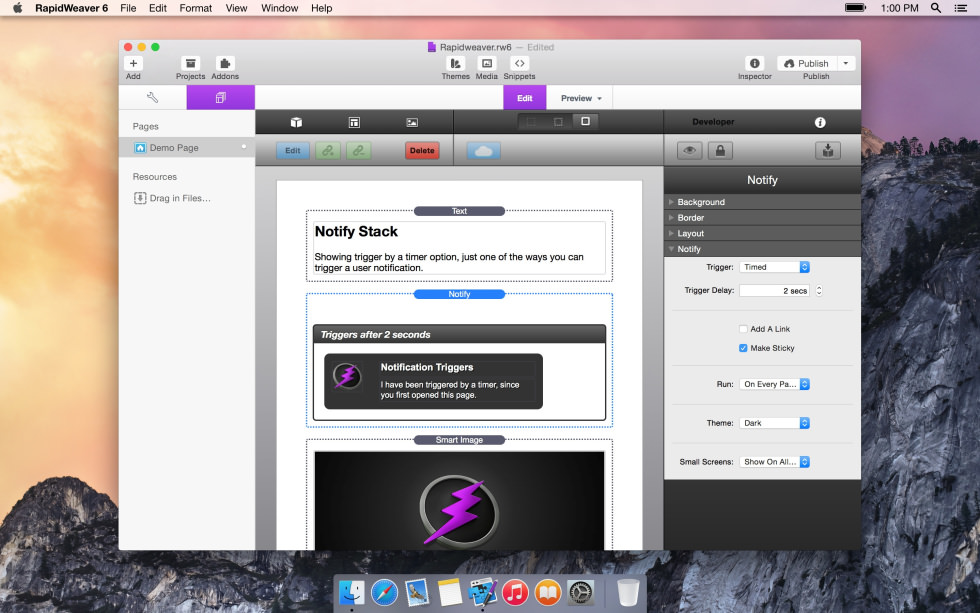This screenshot has height=613, width=980.
Task: Open the Help menu
Action: [x=321, y=8]
